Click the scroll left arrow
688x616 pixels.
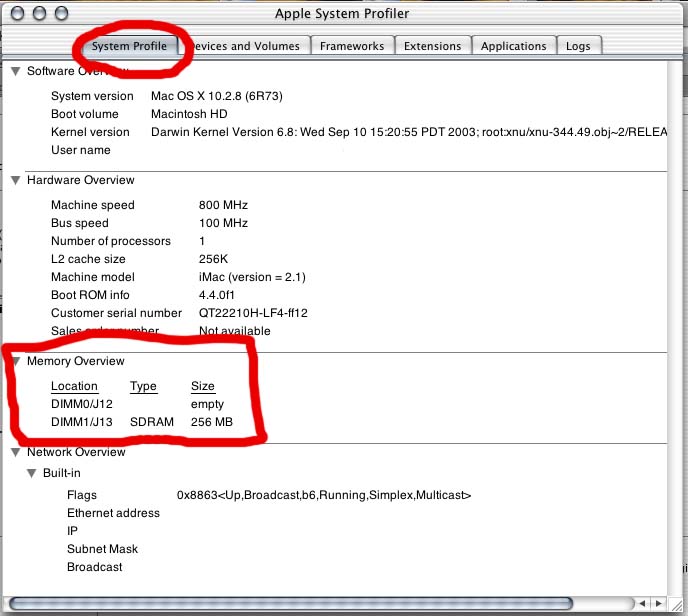click(x=642, y=604)
